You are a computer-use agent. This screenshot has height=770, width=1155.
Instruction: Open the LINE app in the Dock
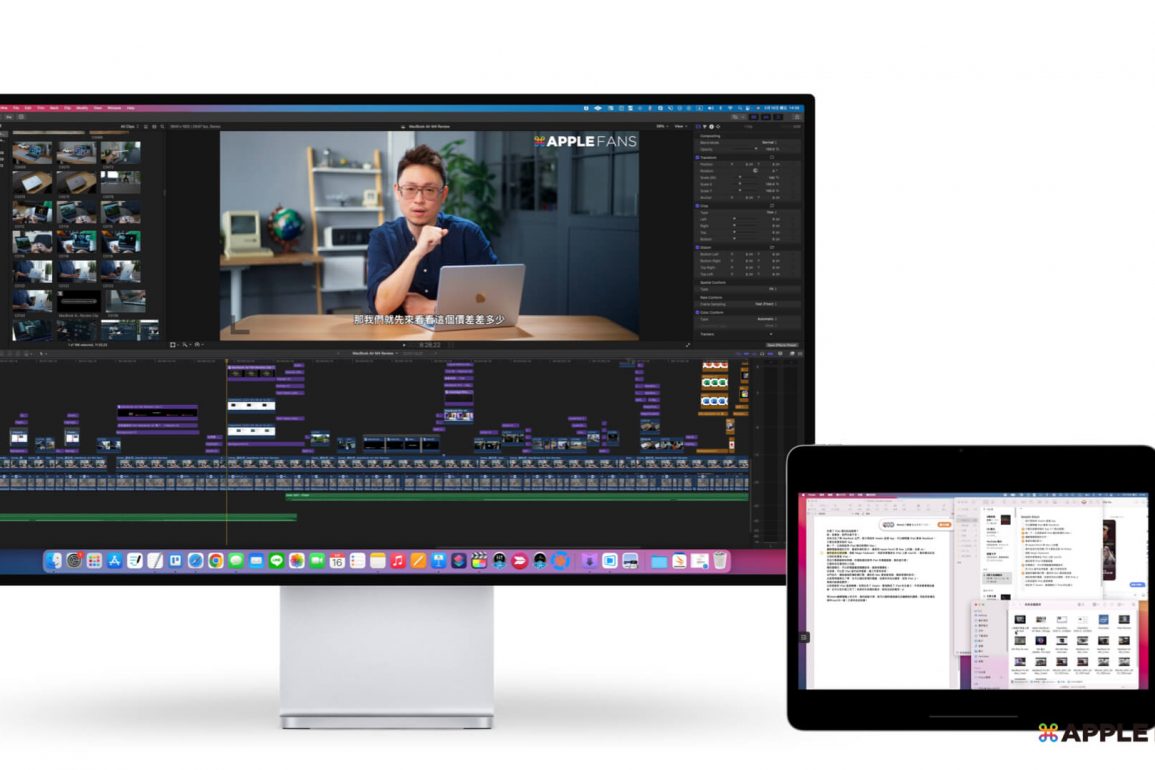click(276, 561)
